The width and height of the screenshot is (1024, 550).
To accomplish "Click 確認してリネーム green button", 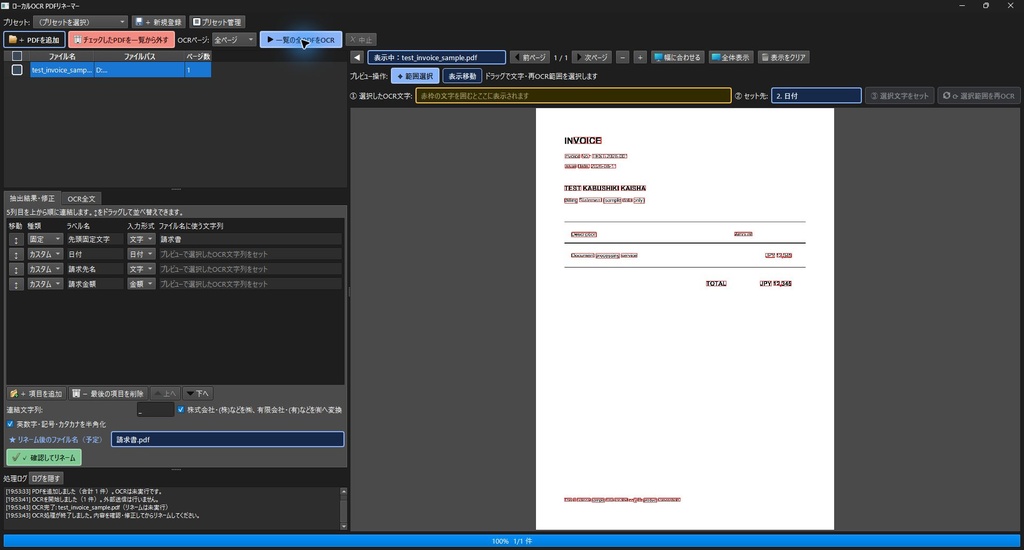I will point(44,458).
